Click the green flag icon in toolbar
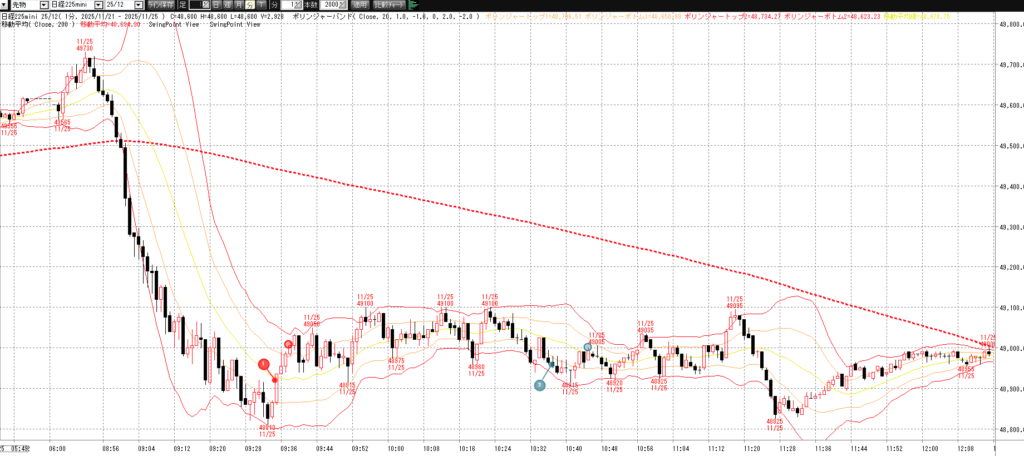Screen dimensions: 1024x456 click(413, 5)
